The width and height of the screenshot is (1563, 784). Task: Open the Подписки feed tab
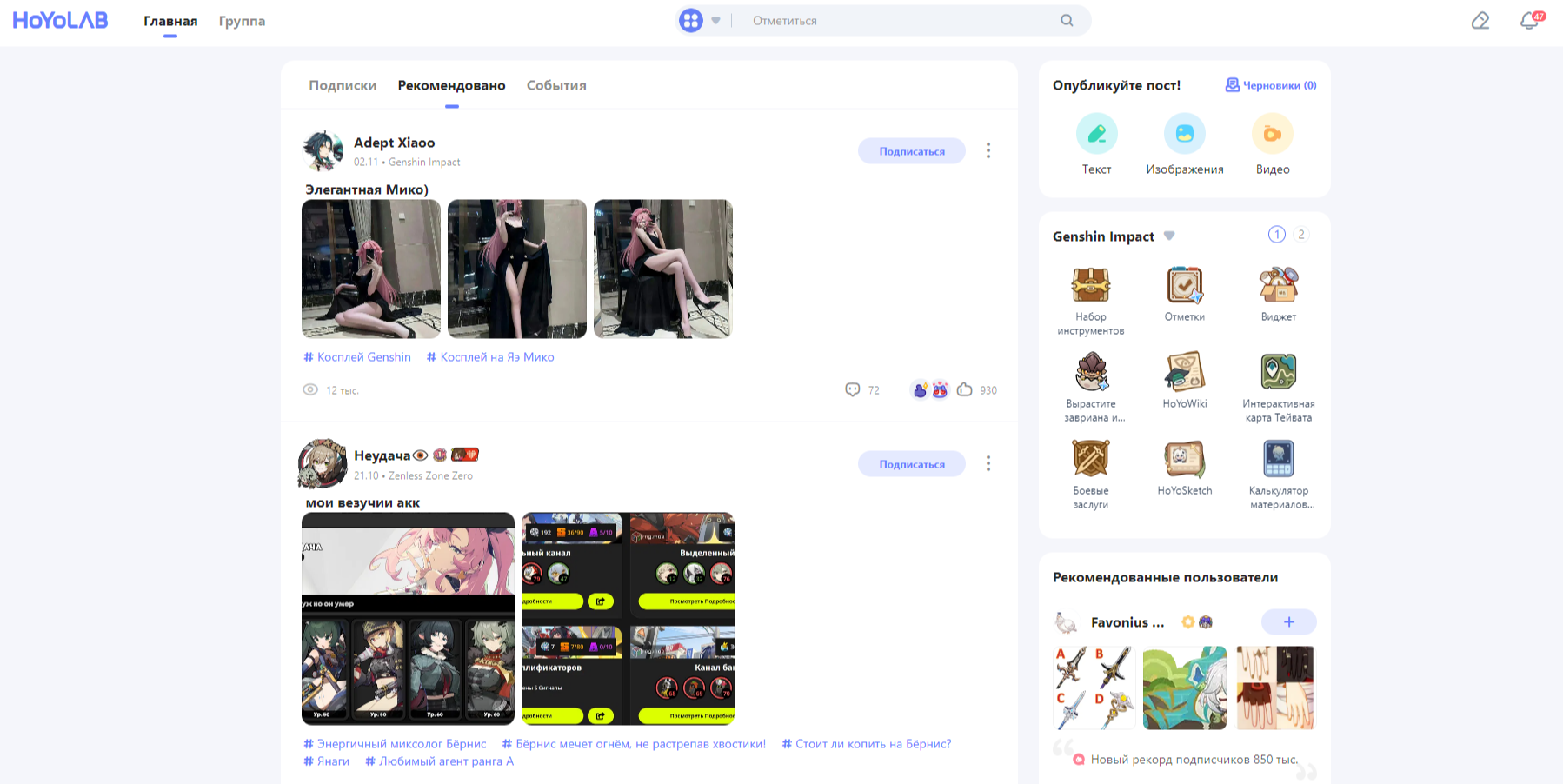pos(343,85)
